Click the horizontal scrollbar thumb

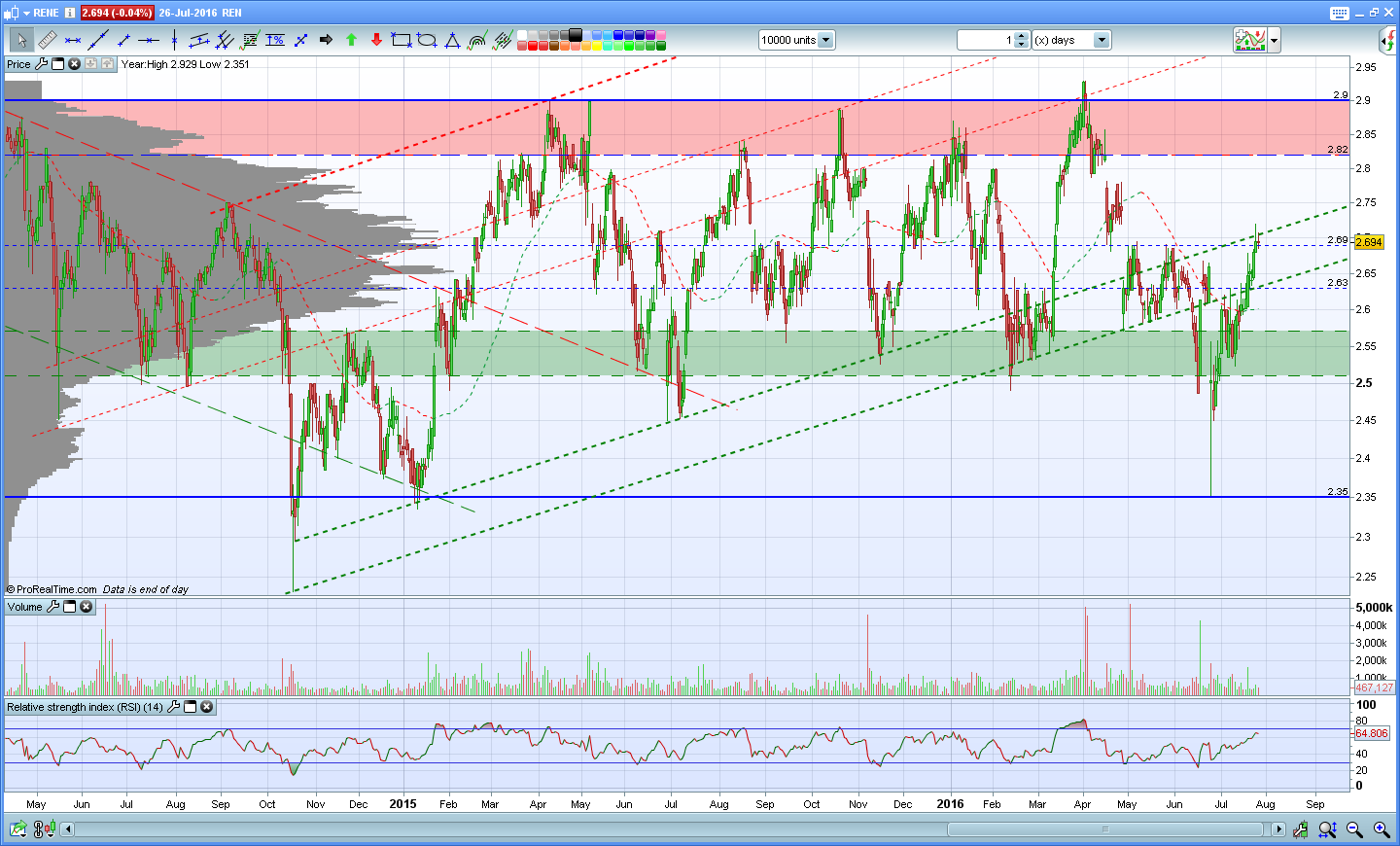pyautogui.click(x=1105, y=829)
